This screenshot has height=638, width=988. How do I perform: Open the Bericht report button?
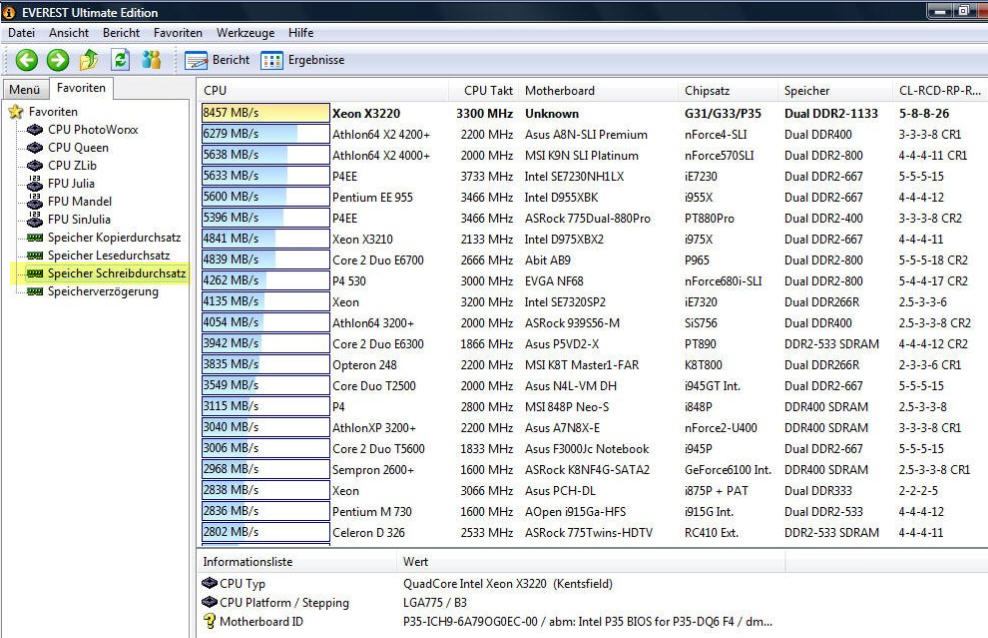[x=217, y=60]
